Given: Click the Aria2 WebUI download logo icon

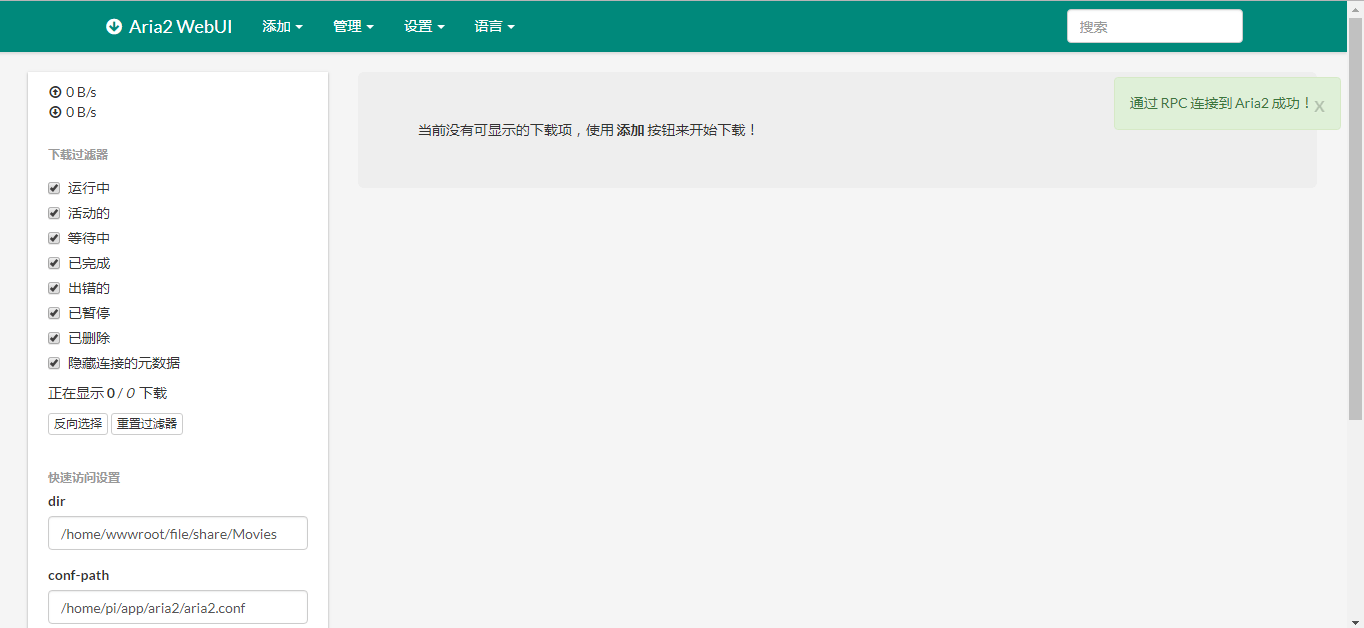Looking at the screenshot, I should (114, 27).
